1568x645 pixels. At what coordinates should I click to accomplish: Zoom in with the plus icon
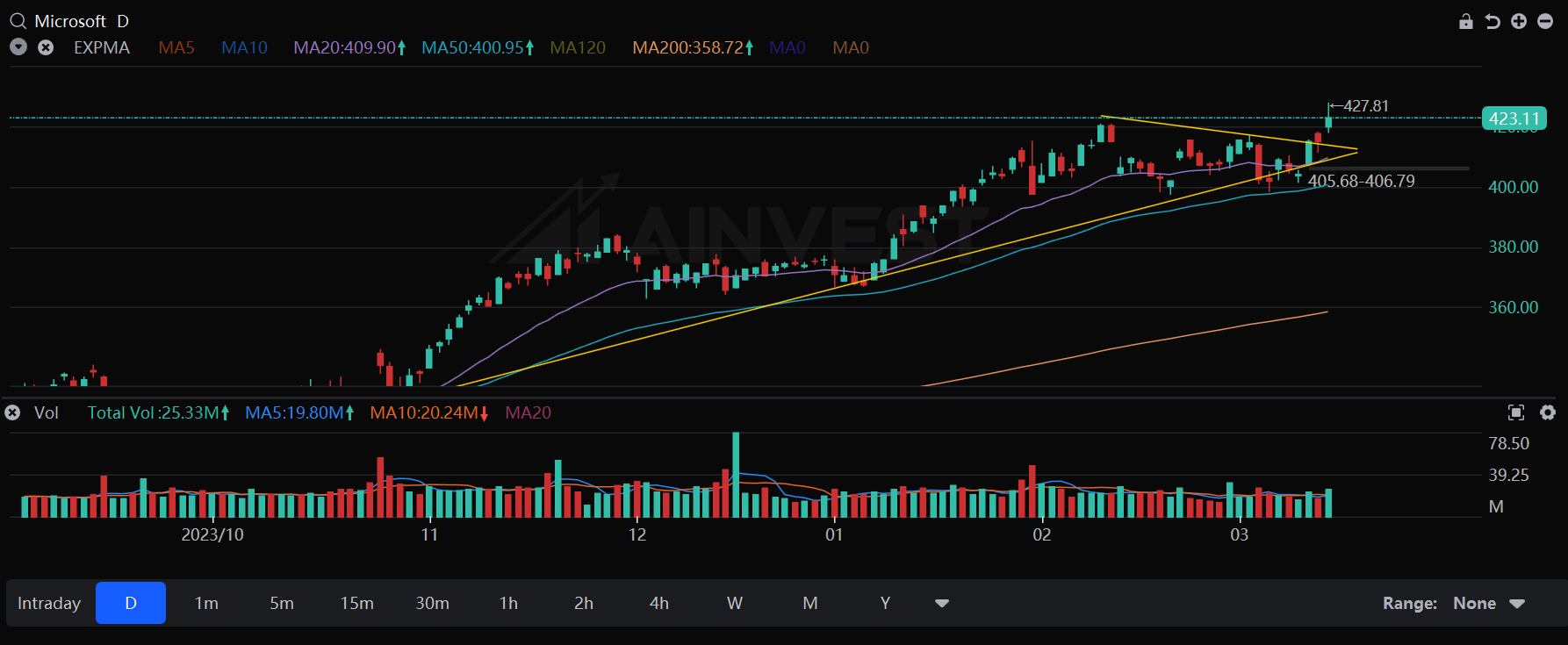pyautogui.click(x=1519, y=21)
